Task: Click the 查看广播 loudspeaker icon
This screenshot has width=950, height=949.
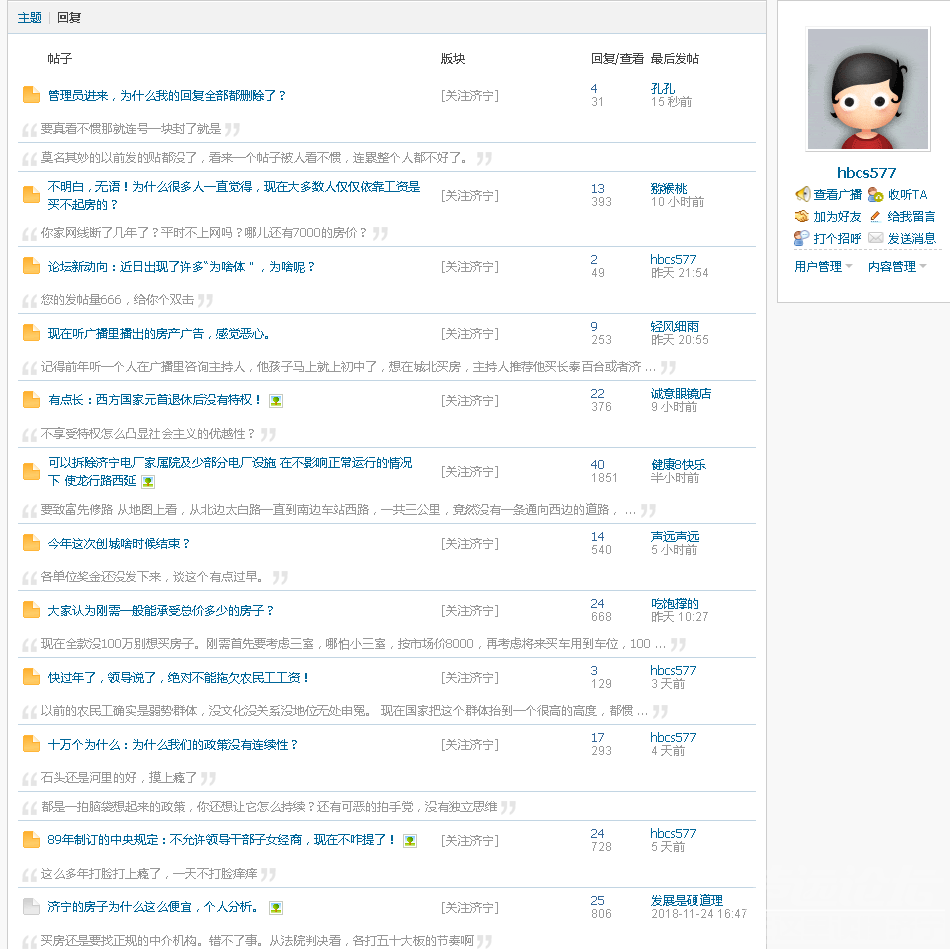Action: tap(803, 194)
